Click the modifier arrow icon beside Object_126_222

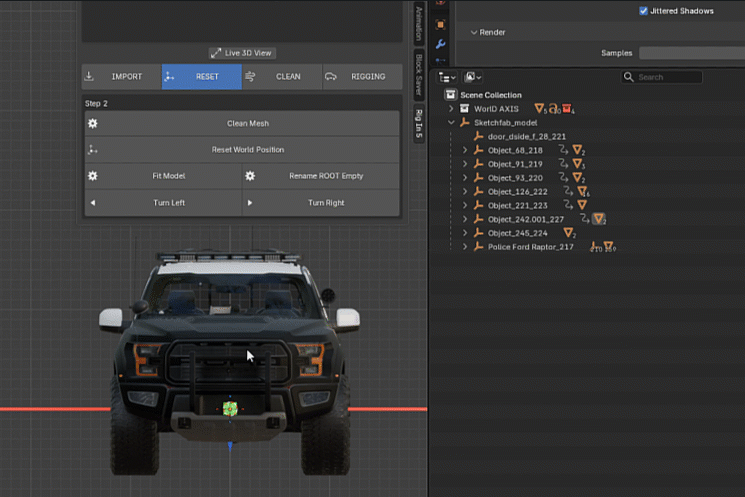tap(568, 191)
